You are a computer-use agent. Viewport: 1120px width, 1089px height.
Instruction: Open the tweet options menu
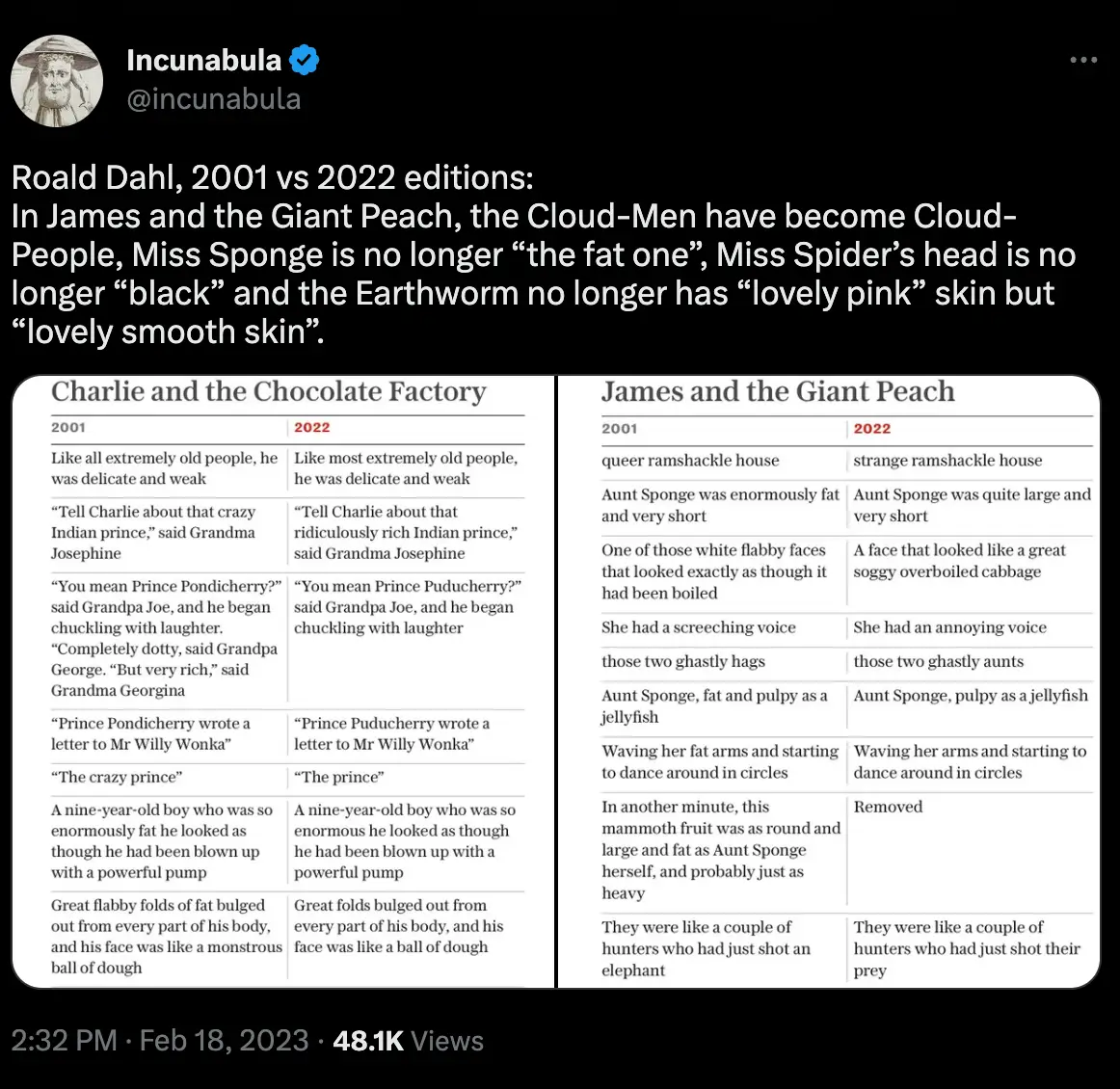point(1082,60)
